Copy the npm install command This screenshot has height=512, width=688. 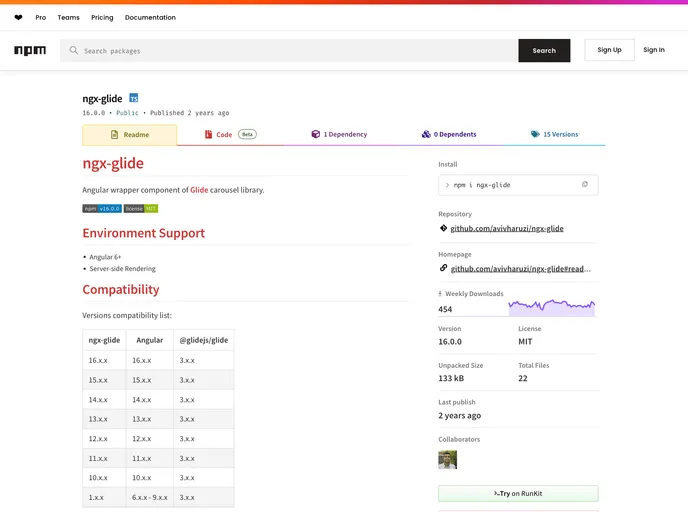(584, 185)
